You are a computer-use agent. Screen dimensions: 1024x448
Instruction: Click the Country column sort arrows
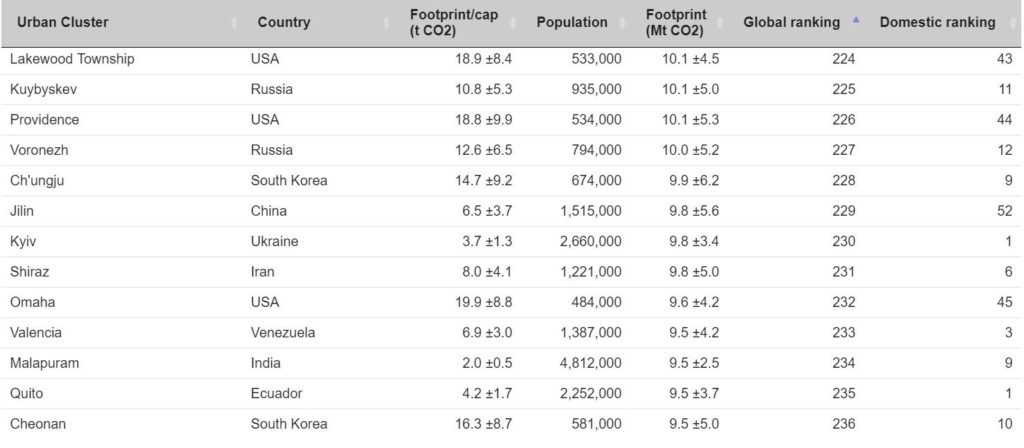388,23
